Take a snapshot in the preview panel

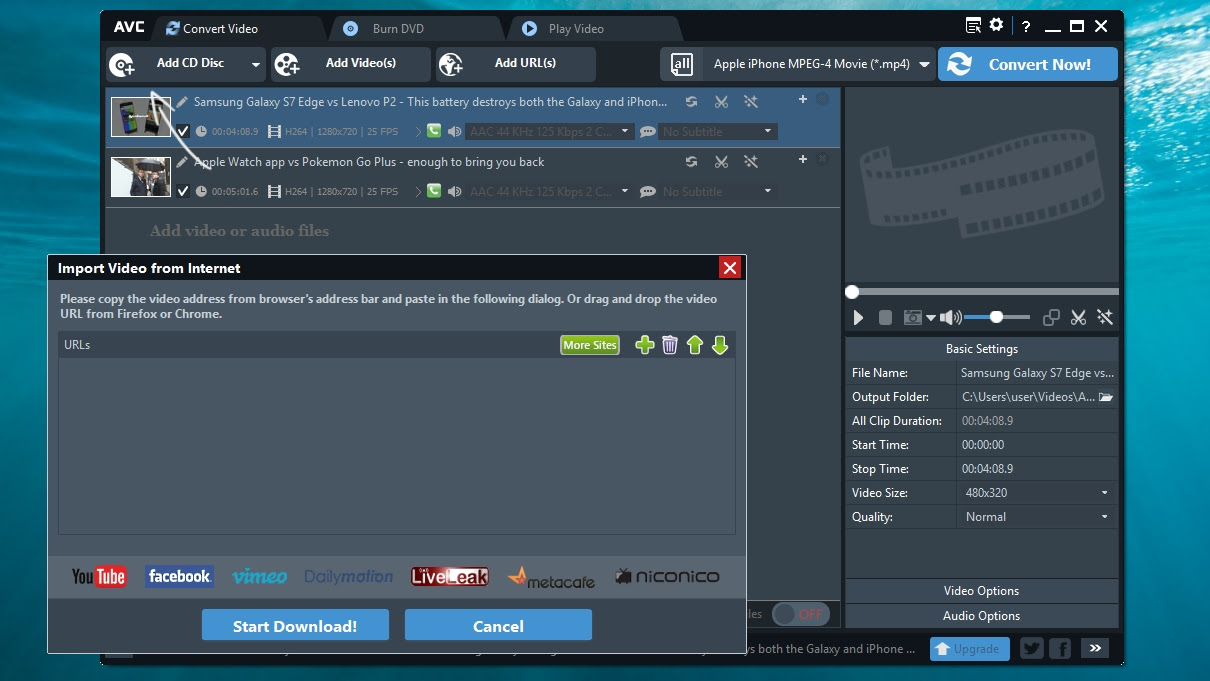913,317
